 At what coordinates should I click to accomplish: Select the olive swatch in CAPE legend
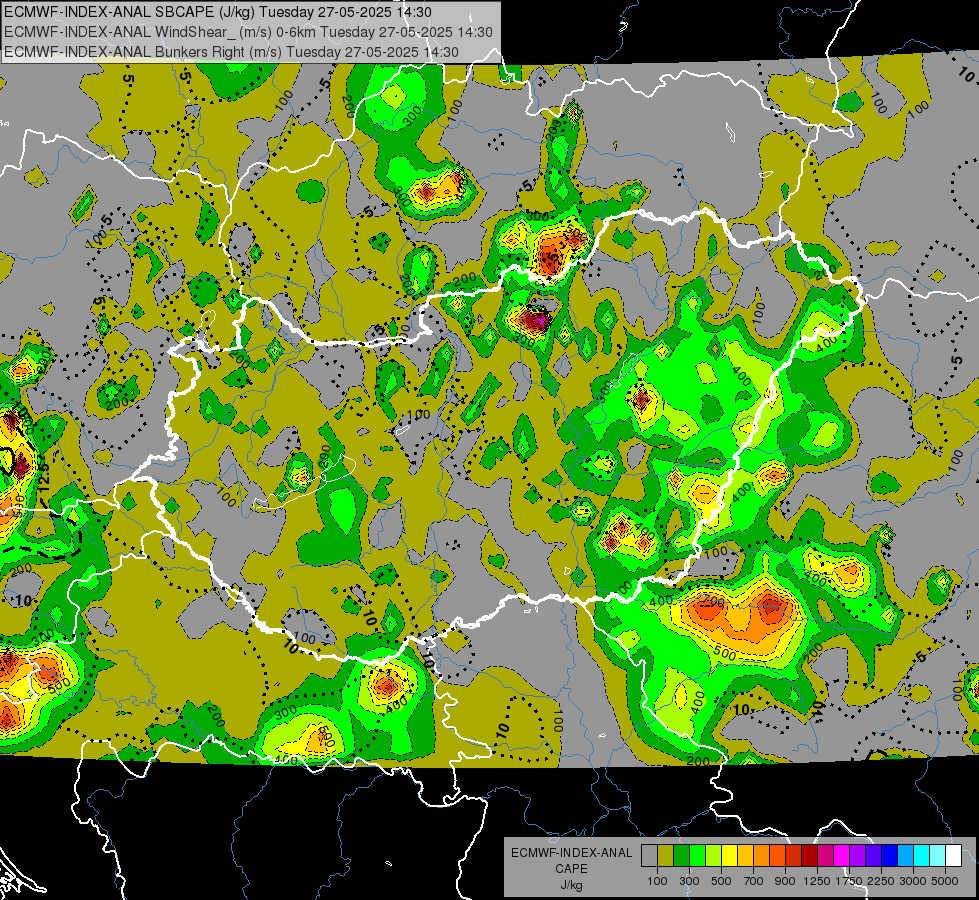(x=665, y=856)
